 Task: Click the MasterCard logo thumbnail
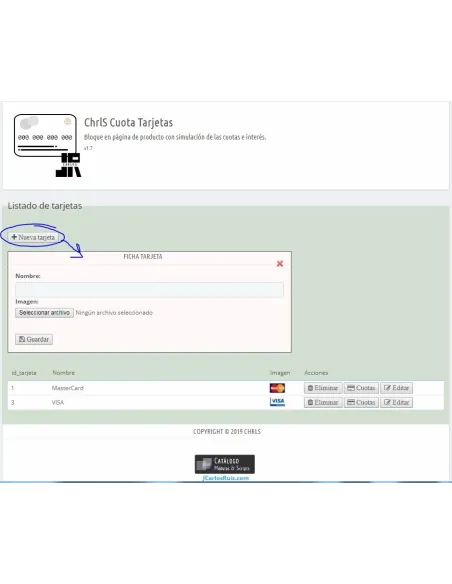pos(277,388)
